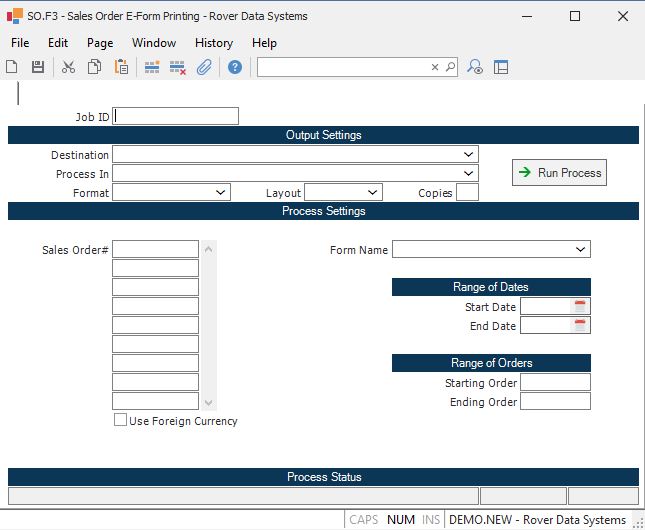Click the Cut scissors icon

pos(68,67)
